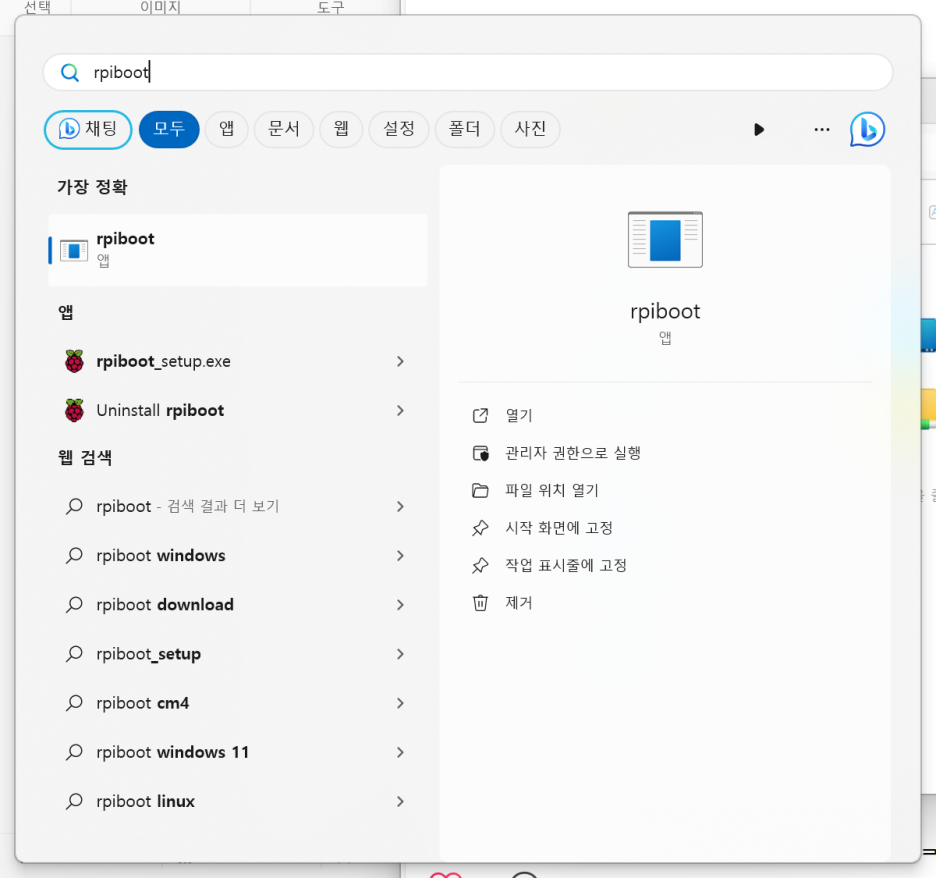Expand chevron for rpiboot download
Viewport: 936px width, 878px height.
pos(400,605)
